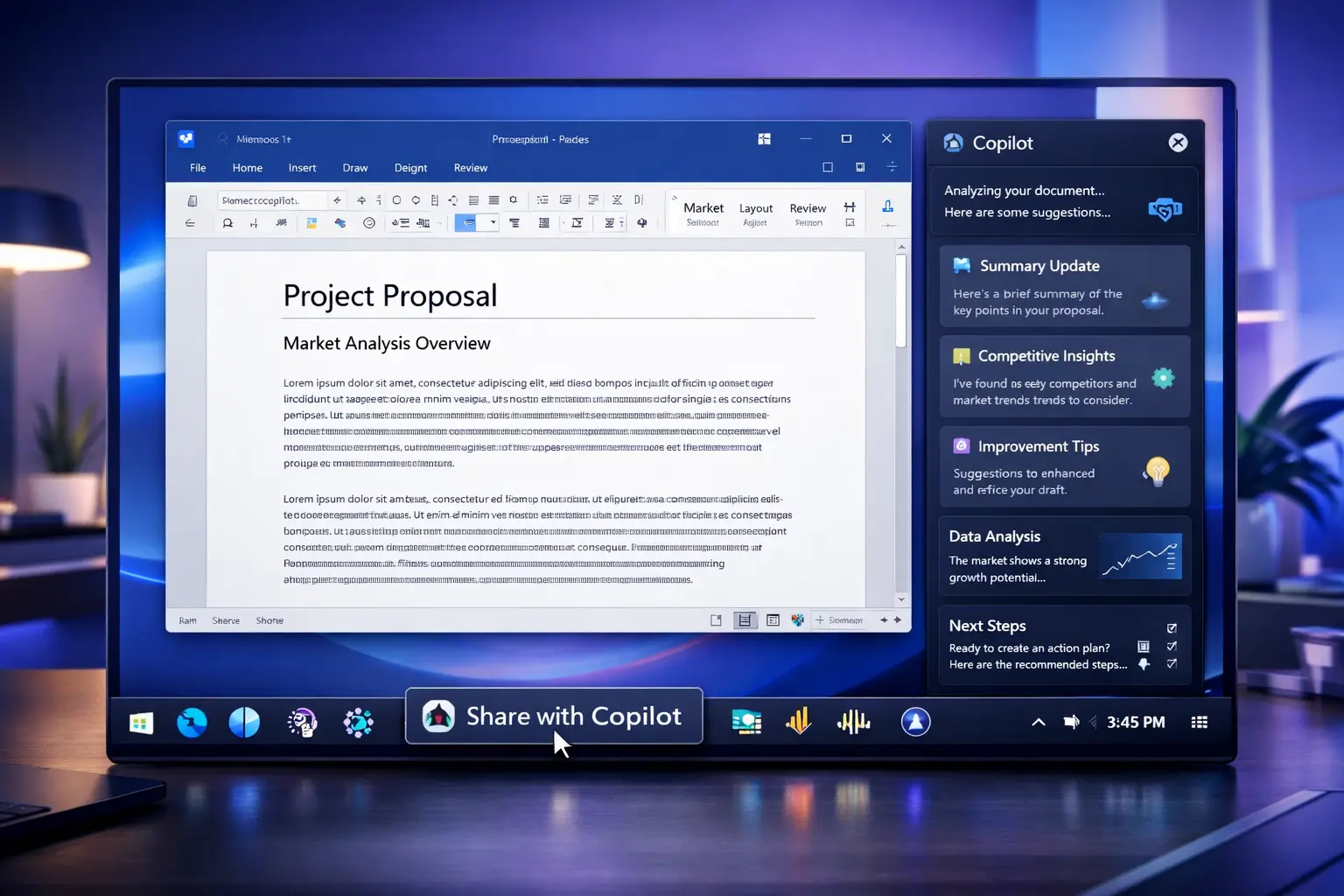
Task: Open the image insert icon on the ribbon
Action: 311,221
